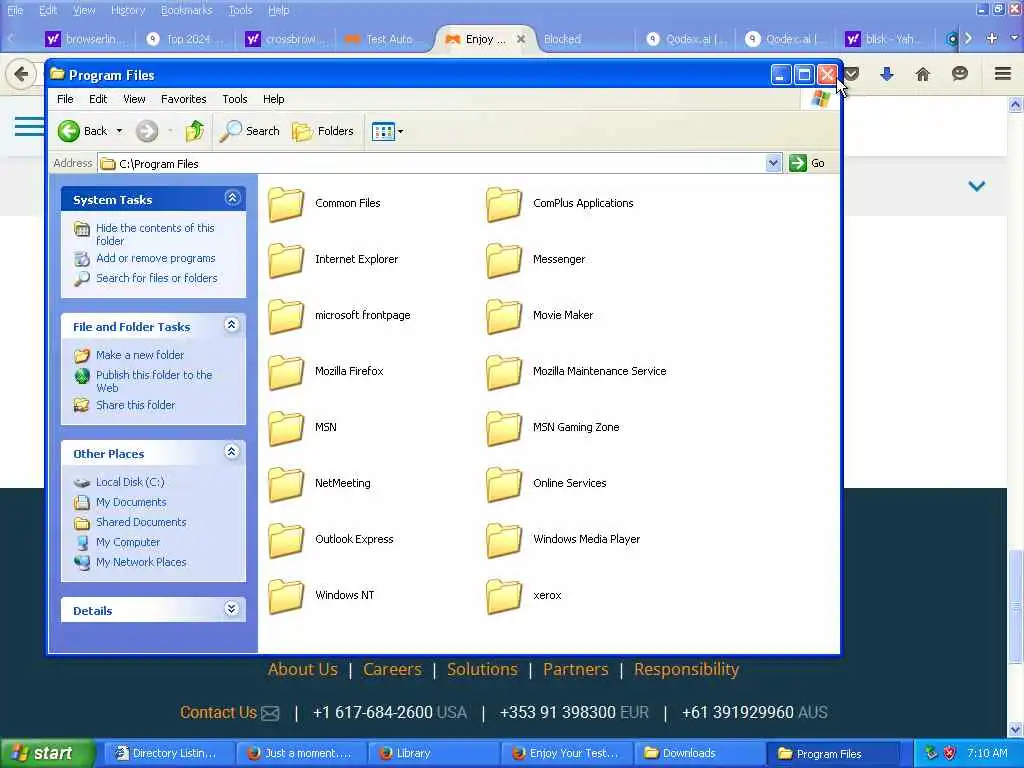
Task: Open Local Disk (C:) in Other Places
Action: click(x=130, y=482)
